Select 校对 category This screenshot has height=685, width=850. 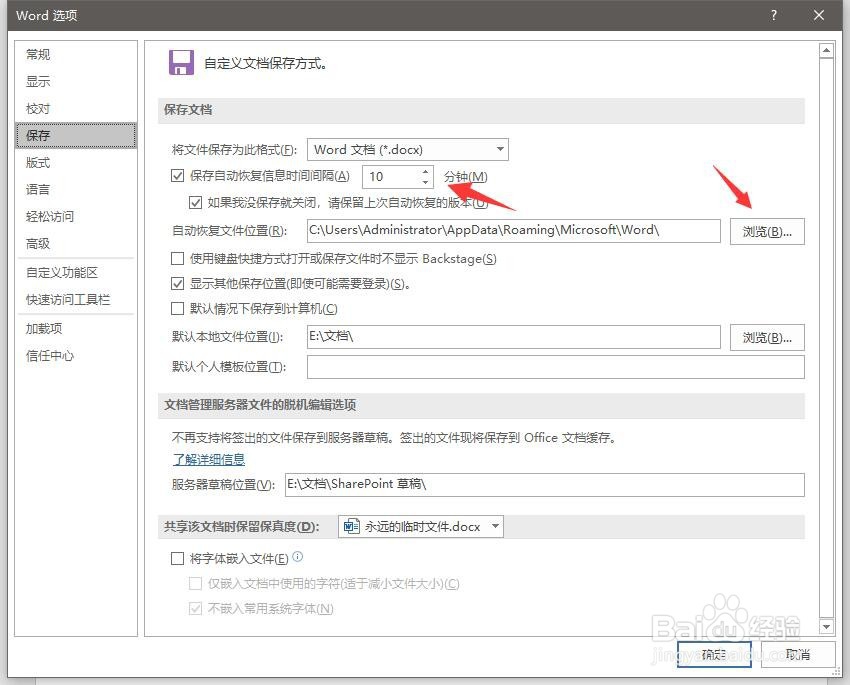coord(76,108)
